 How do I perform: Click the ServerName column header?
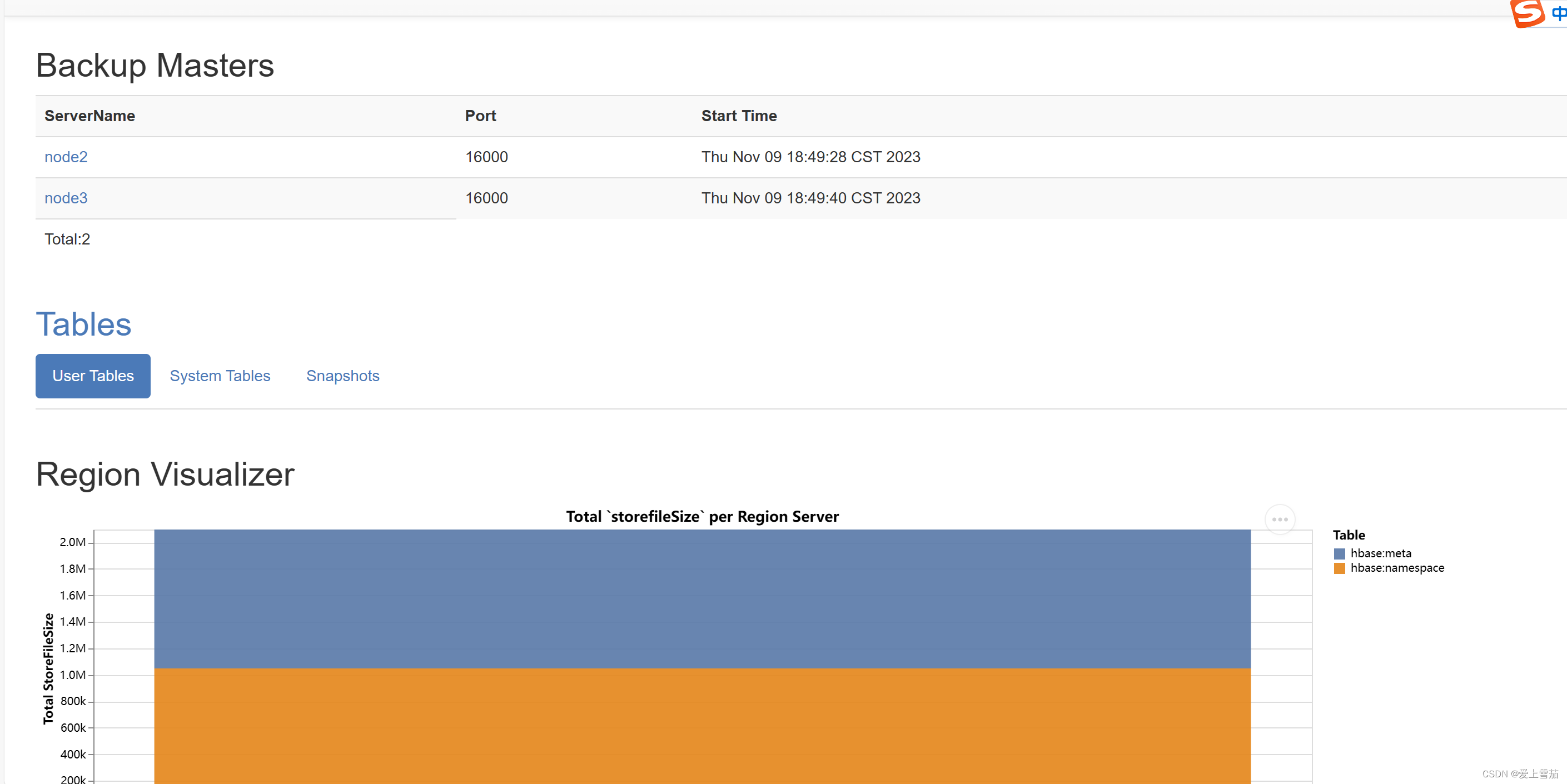click(89, 116)
